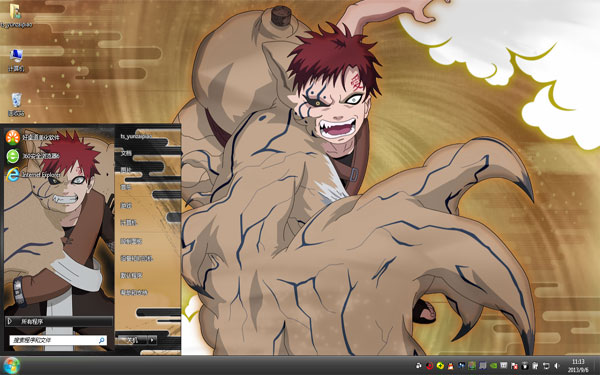Image resolution: width=600 pixels, height=375 pixels.
Task: Open the clock and date display
Action: (578, 366)
